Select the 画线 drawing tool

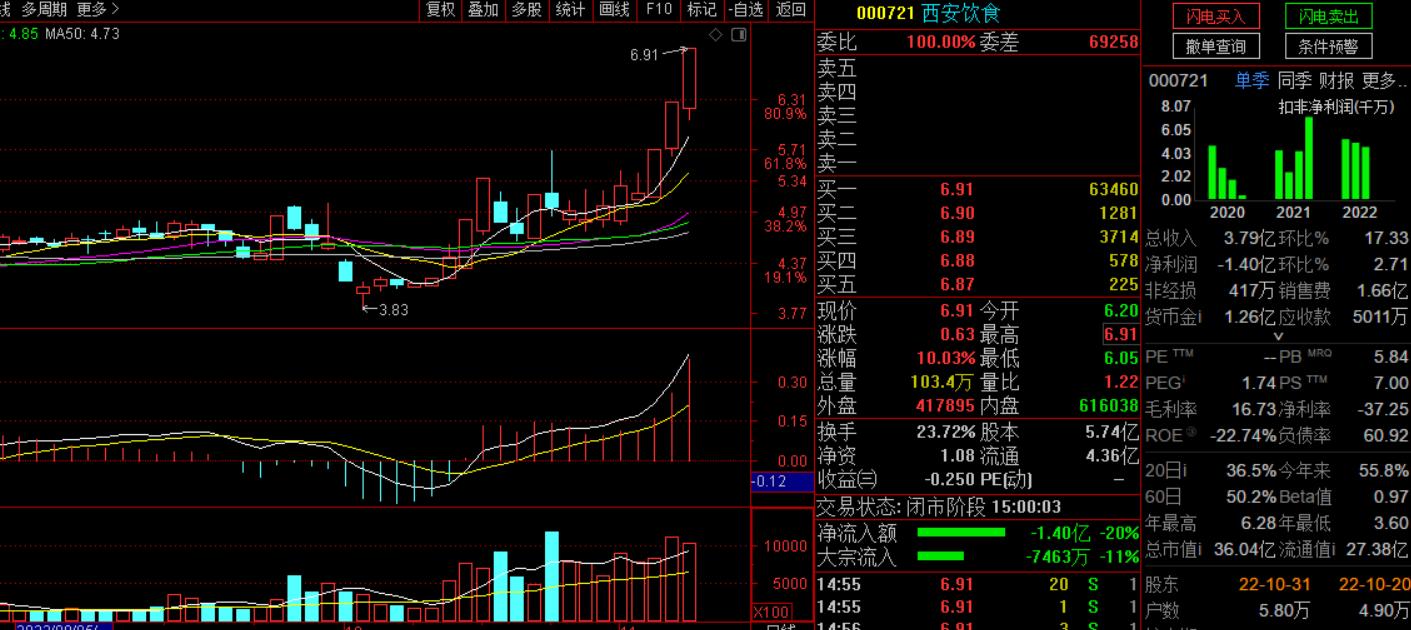click(614, 10)
